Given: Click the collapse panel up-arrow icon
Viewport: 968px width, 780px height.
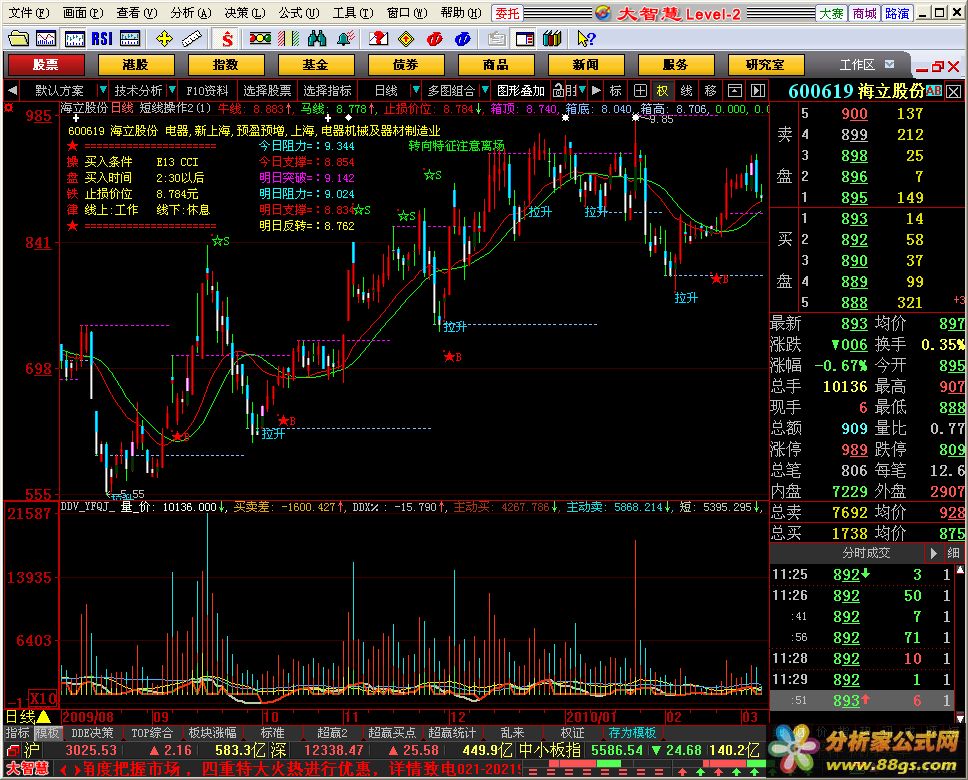Looking at the screenshot, I should [735, 91].
